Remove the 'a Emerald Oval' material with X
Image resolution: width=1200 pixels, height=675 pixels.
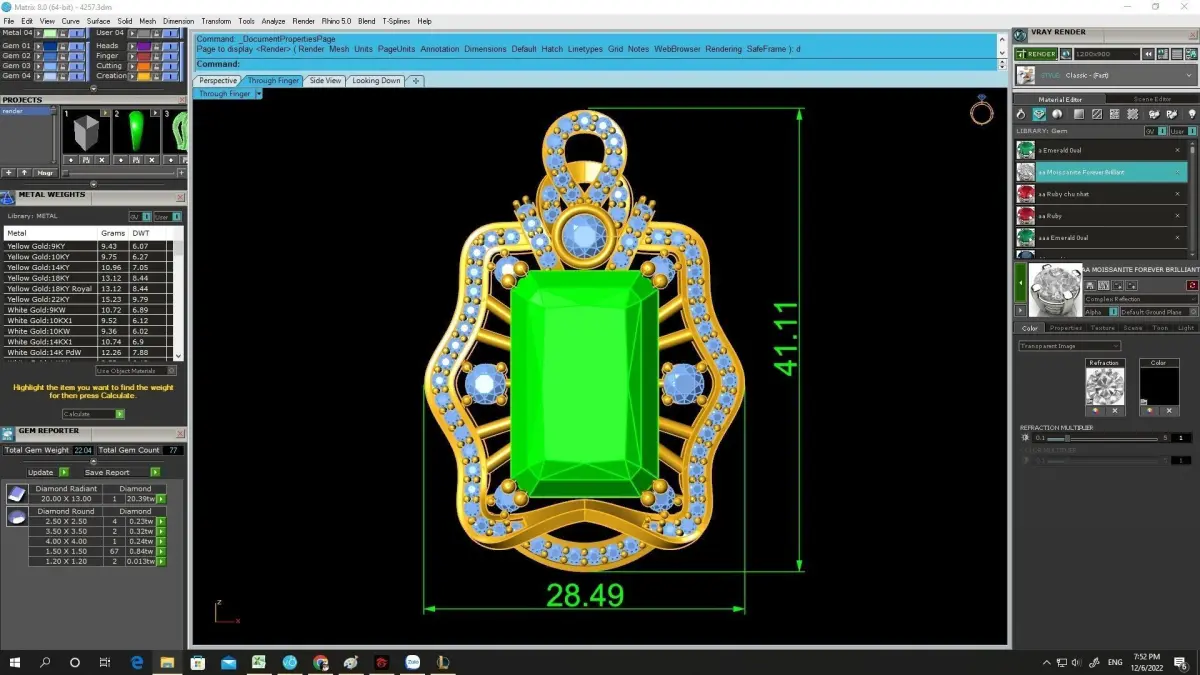coord(1177,150)
